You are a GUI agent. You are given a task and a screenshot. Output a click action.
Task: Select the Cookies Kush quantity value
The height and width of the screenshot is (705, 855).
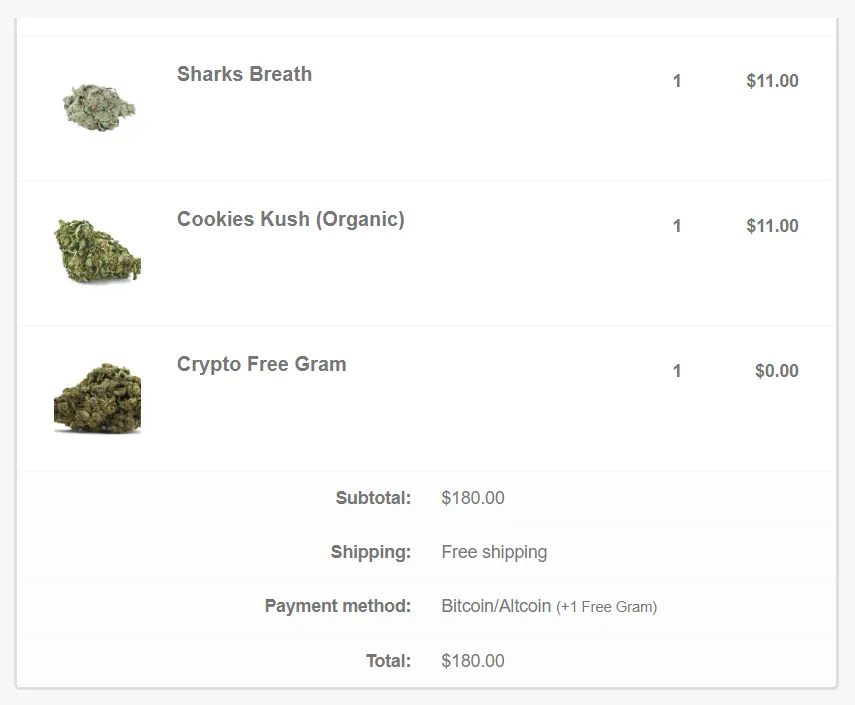click(x=677, y=226)
